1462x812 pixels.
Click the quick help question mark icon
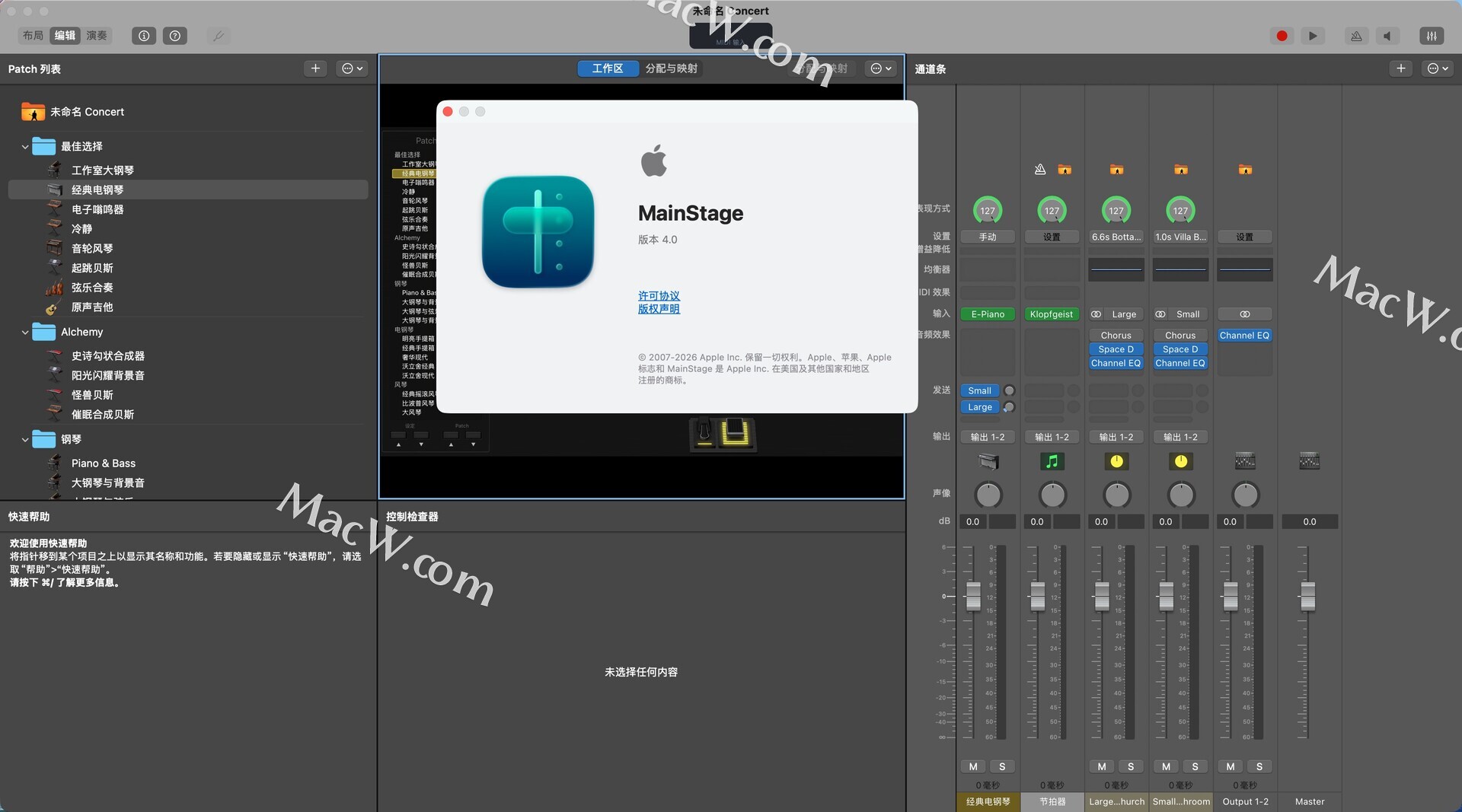175,36
